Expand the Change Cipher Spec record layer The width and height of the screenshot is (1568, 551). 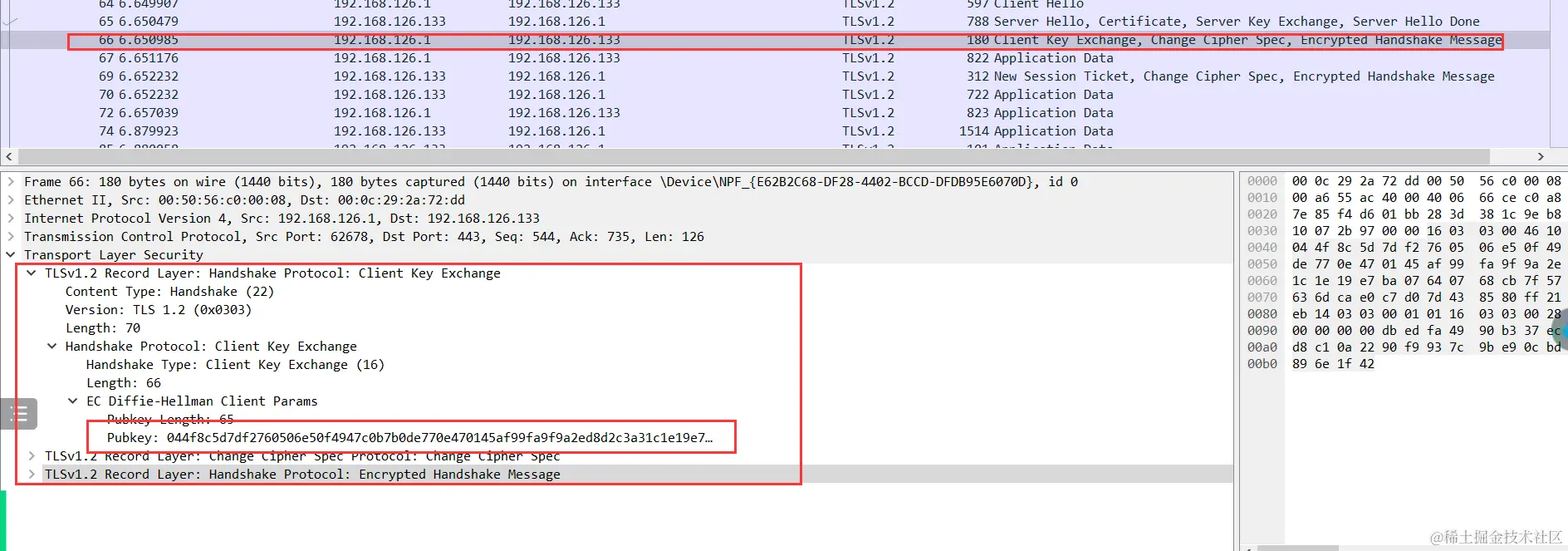[31, 455]
